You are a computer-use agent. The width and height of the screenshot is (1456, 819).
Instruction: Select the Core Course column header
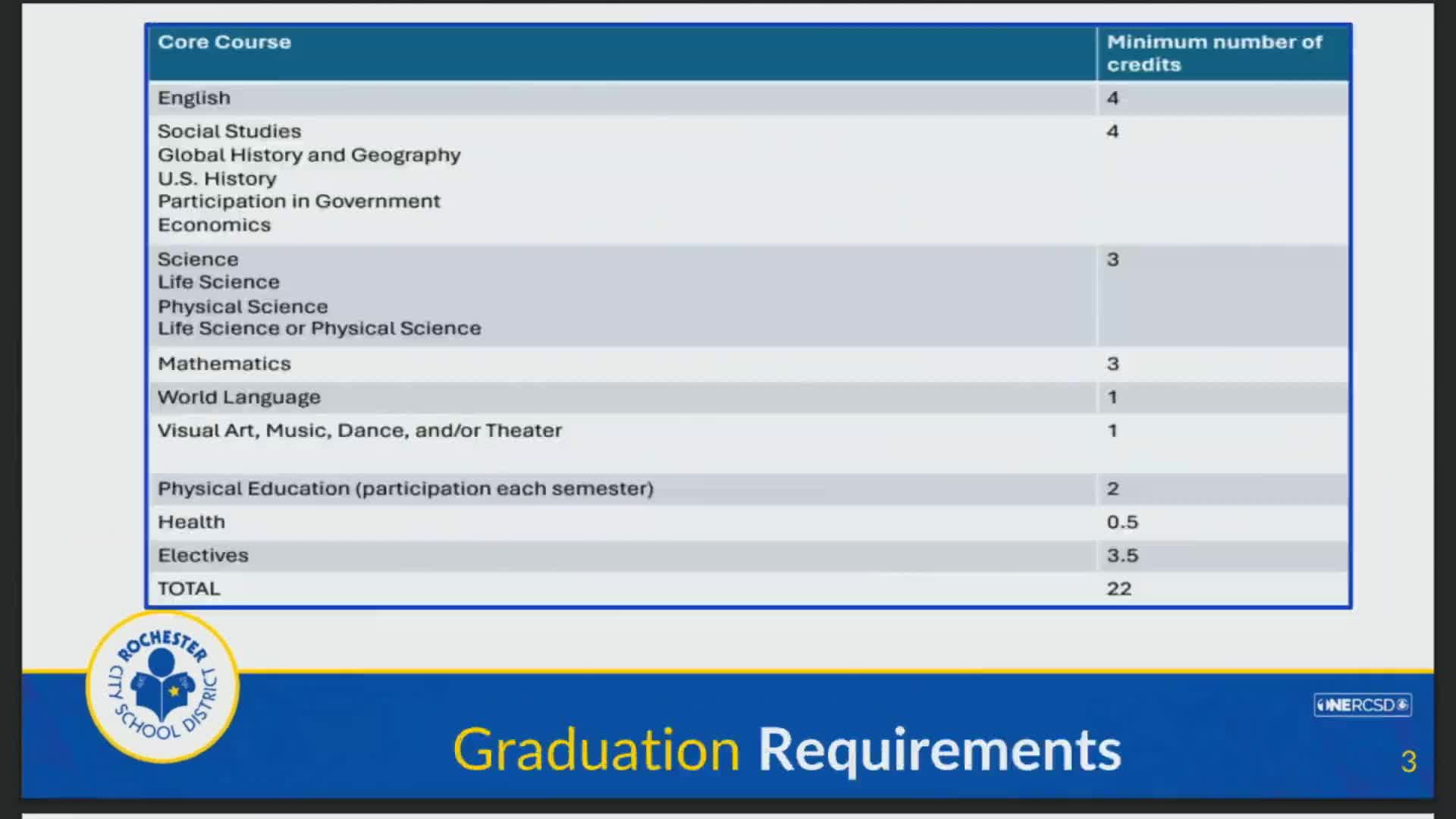pos(224,42)
